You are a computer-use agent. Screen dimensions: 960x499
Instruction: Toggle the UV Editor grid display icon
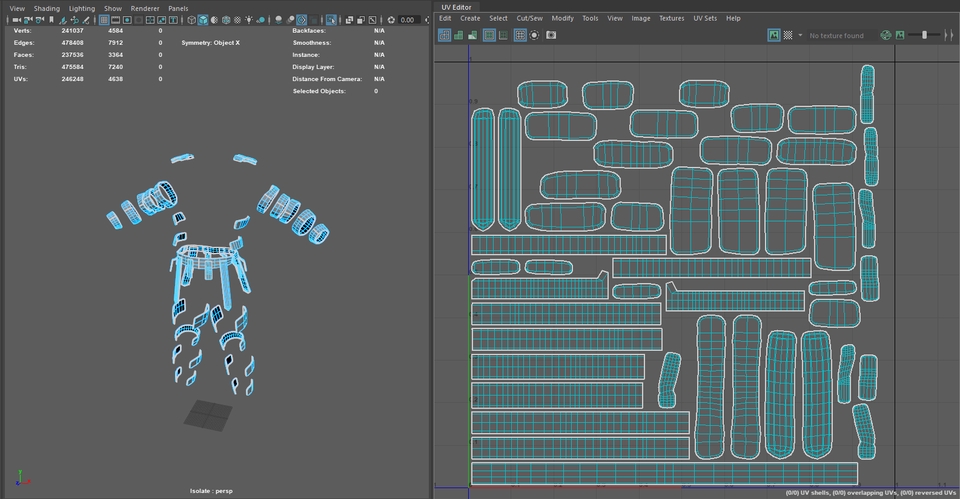pyautogui.click(x=520, y=35)
